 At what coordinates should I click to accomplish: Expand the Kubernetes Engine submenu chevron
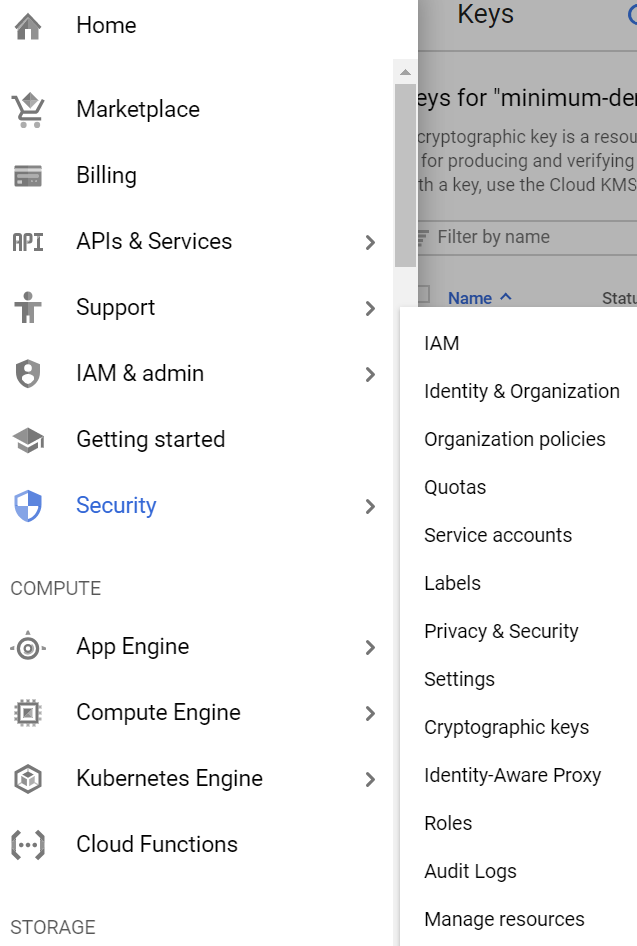tap(370, 779)
